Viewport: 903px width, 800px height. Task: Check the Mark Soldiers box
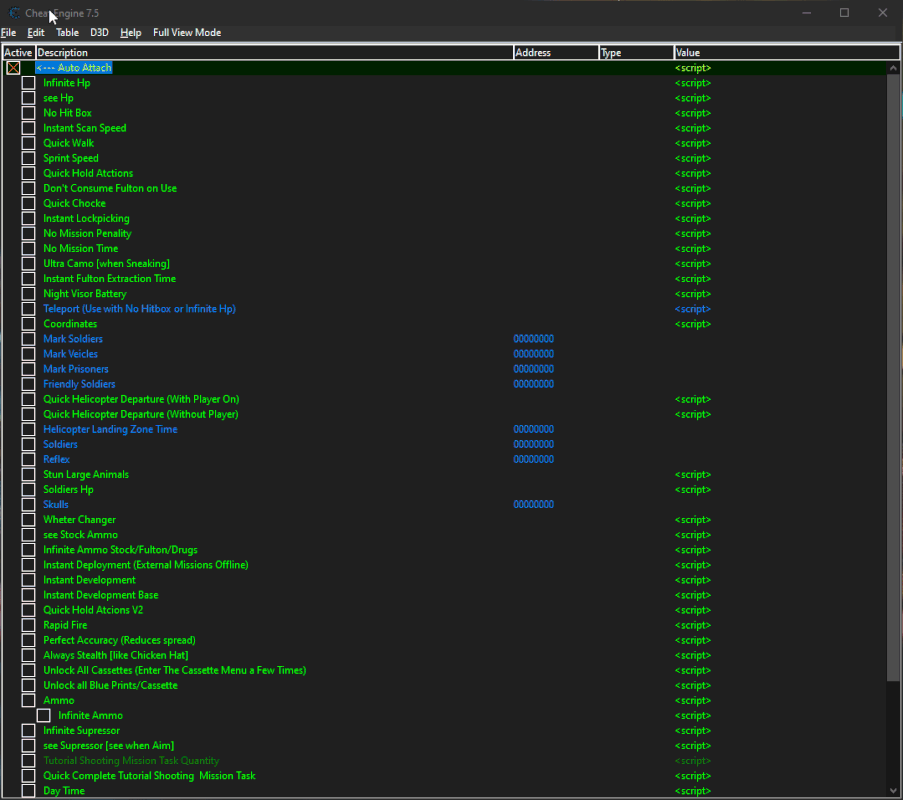(x=28, y=339)
